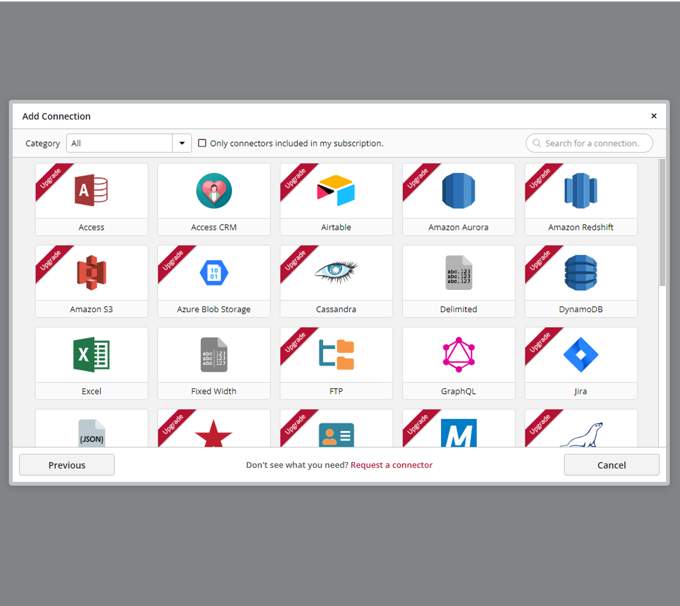Viewport: 680px width, 606px height.
Task: Click the Access label text
Action: pyautogui.click(x=91, y=227)
